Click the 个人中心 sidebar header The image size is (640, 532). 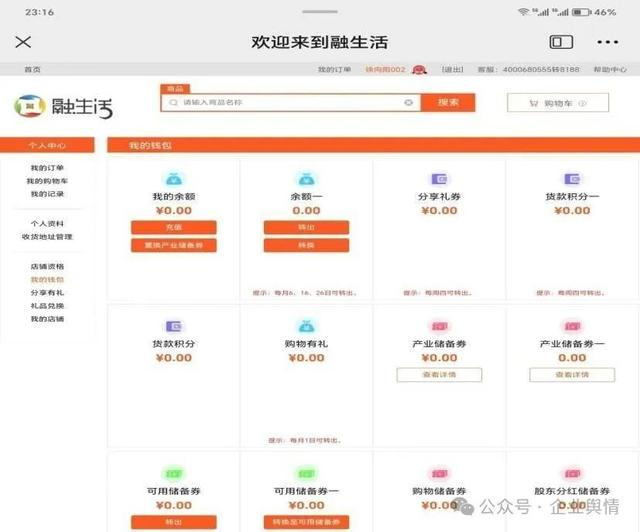pyautogui.click(x=47, y=145)
